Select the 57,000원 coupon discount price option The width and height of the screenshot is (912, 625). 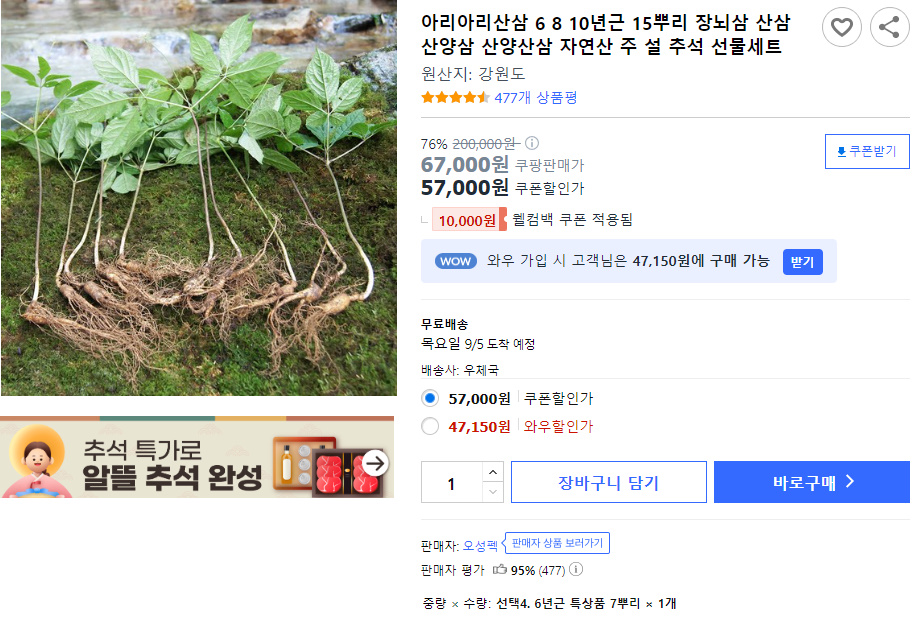pos(430,398)
